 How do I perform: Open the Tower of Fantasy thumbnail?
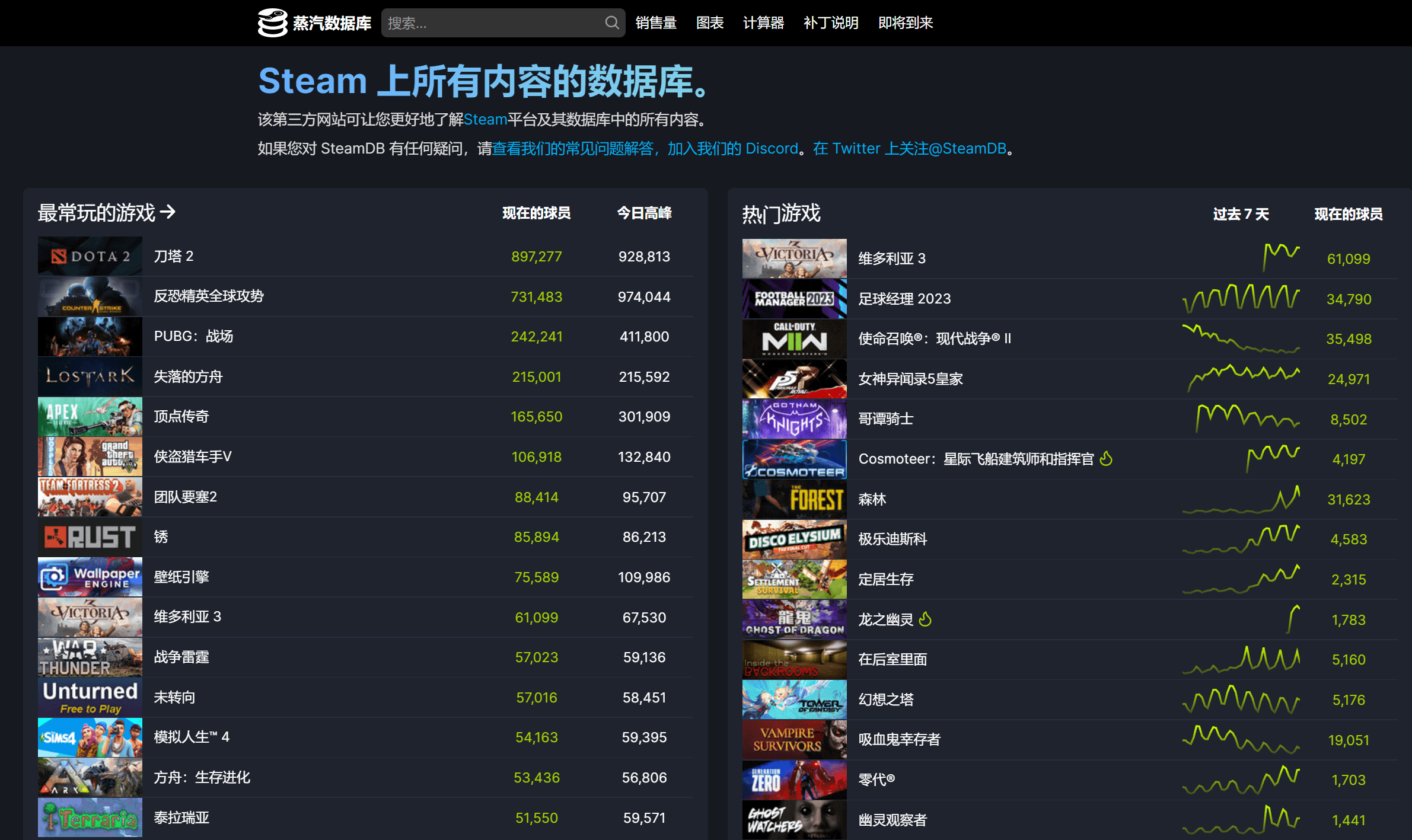click(x=795, y=700)
